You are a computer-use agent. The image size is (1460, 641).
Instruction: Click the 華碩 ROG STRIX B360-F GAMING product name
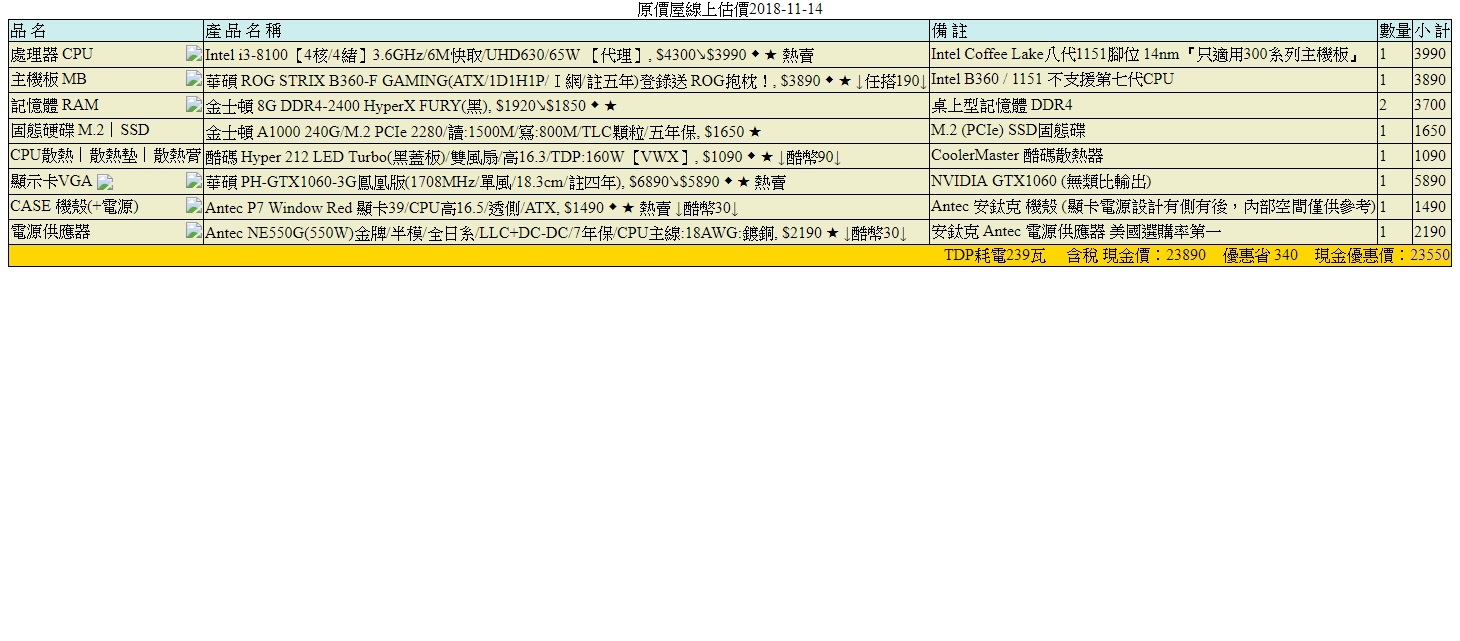[x=566, y=80]
